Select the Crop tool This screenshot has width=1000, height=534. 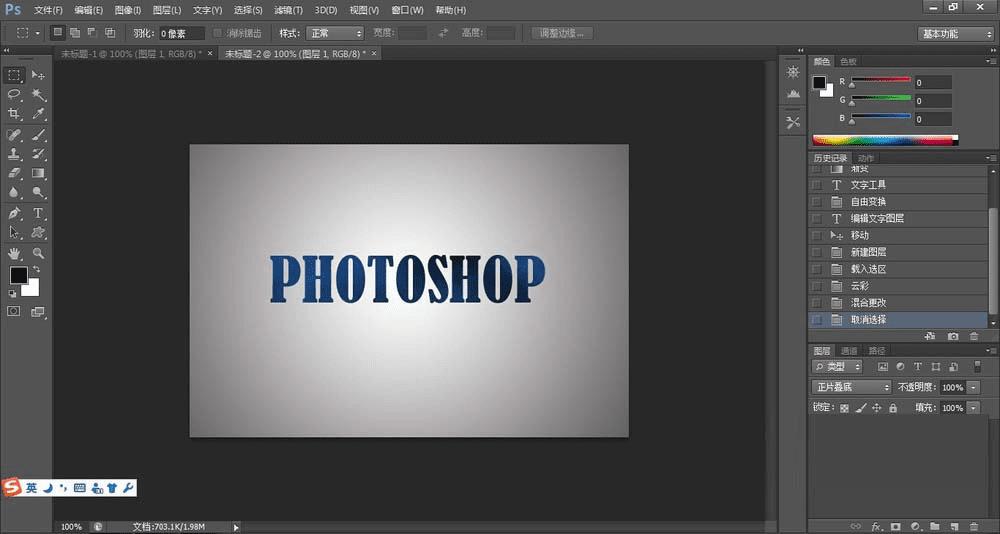tap(15, 114)
